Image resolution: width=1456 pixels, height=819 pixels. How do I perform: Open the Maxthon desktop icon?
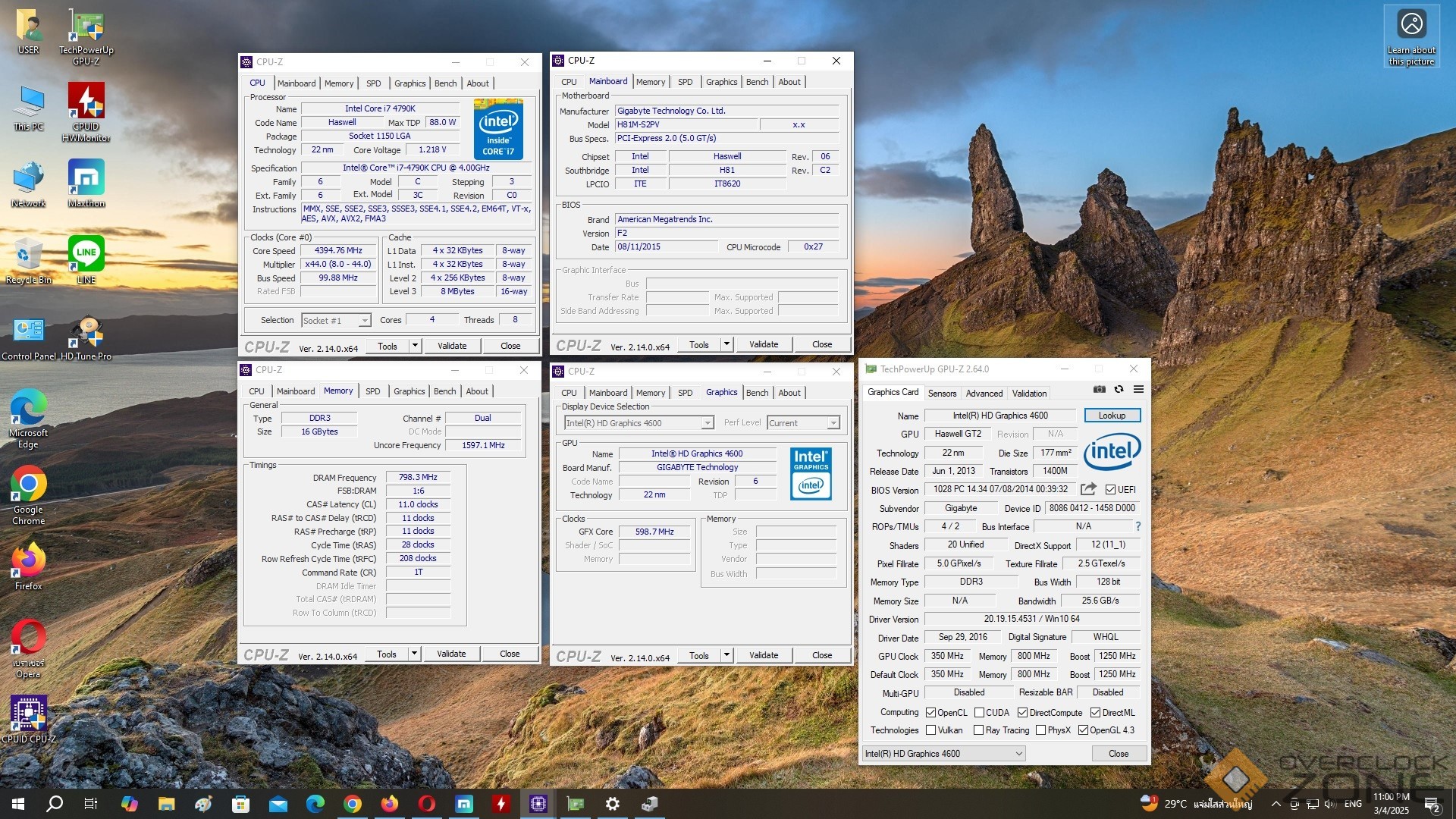86,183
